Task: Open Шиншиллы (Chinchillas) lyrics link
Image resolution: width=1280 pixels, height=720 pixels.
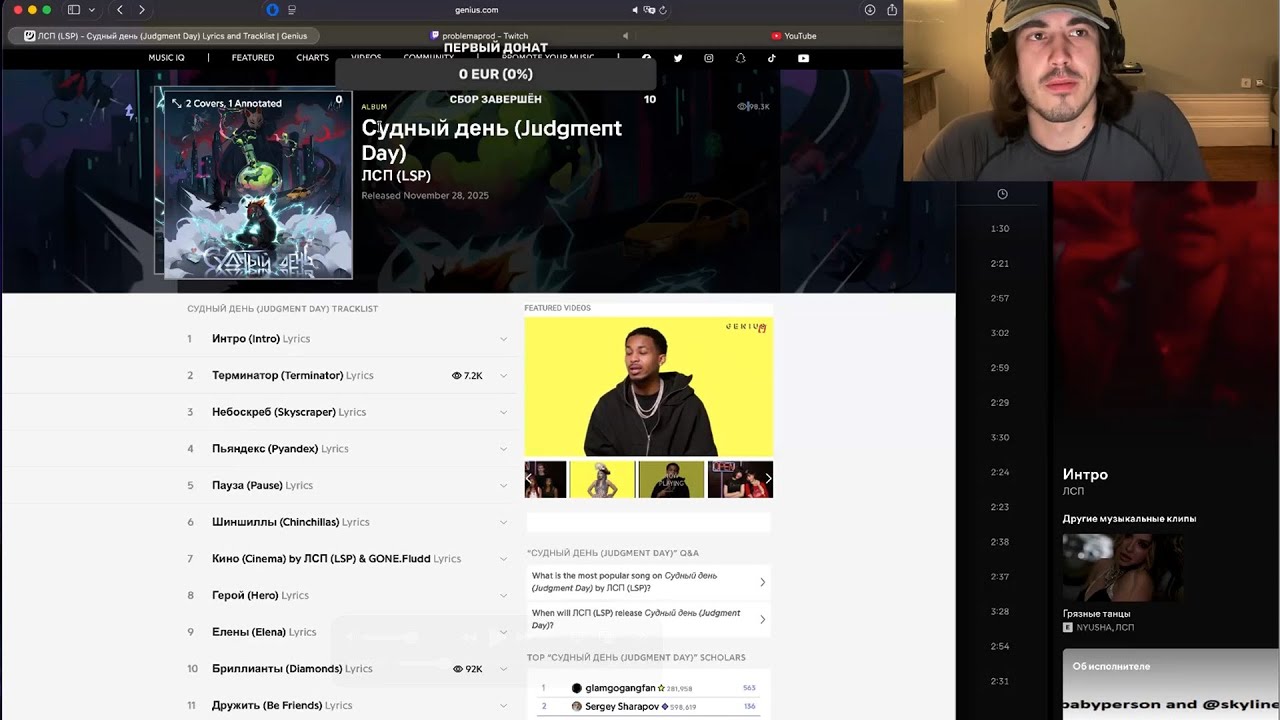Action: [x=291, y=522]
